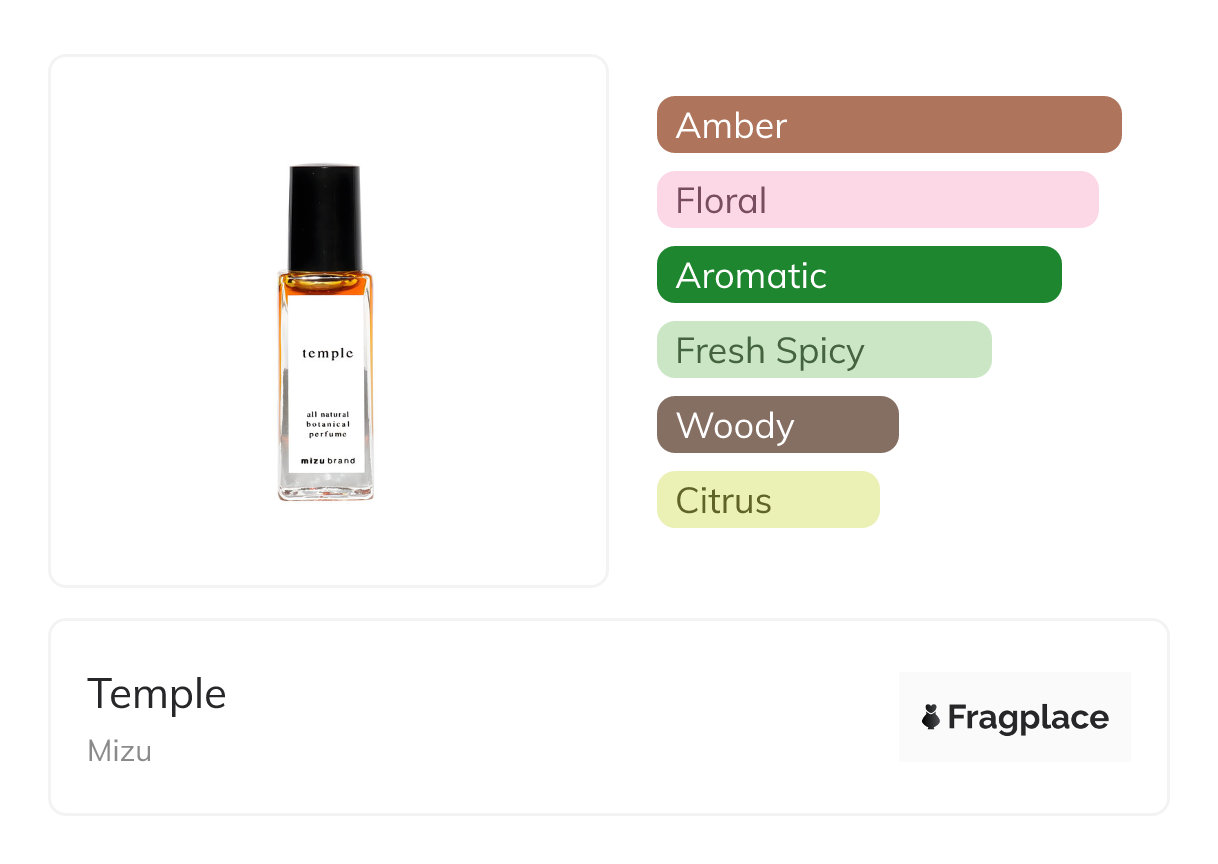Screen dimensions: 1218x864
Task: Click the clear glass base of the bottle
Action: click(x=326, y=486)
